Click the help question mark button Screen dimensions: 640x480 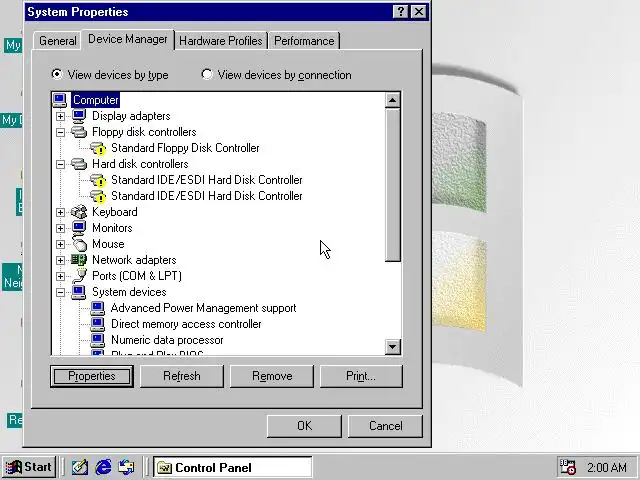pyautogui.click(x=400, y=12)
